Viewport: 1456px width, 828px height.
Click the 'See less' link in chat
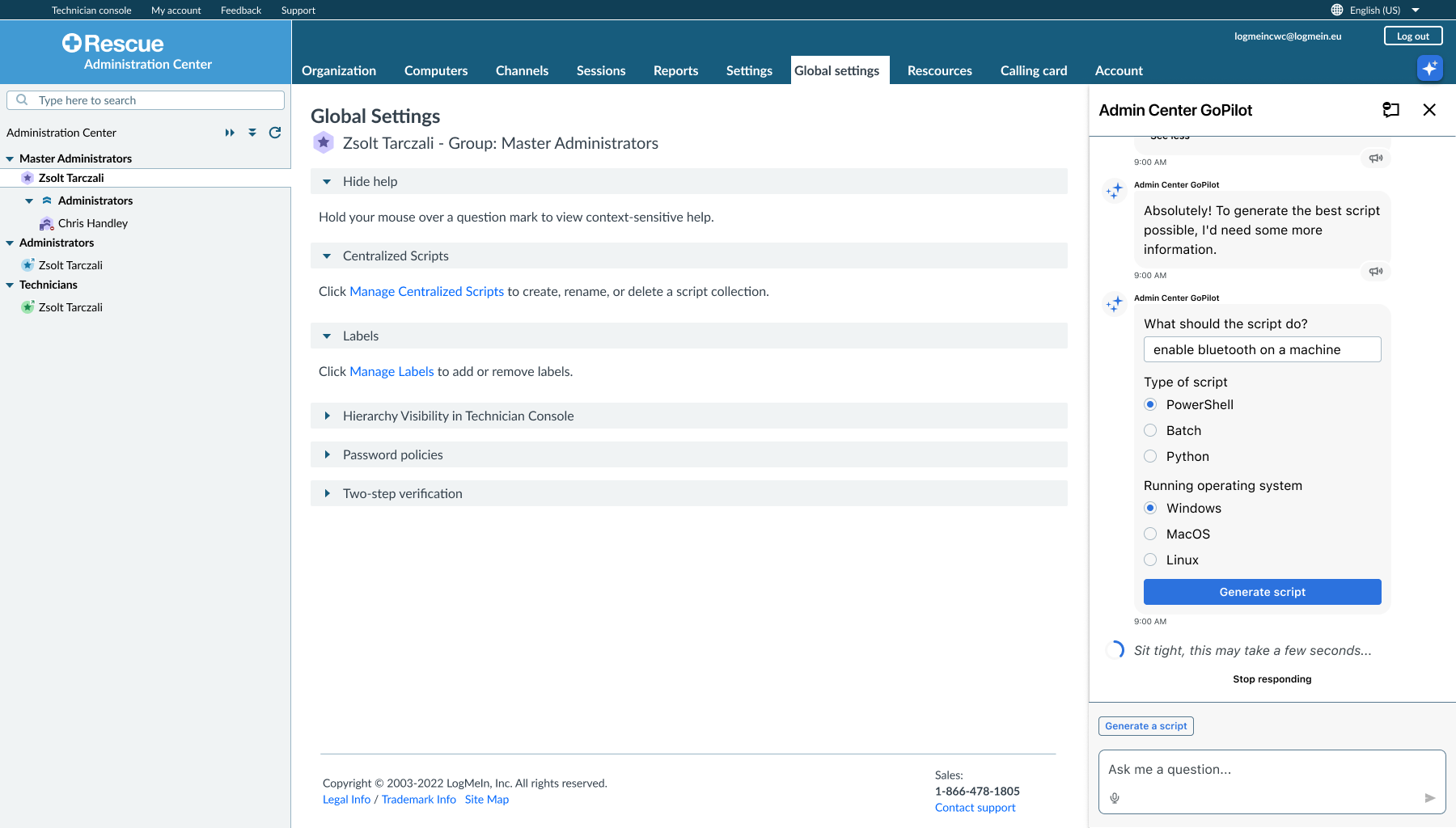(1170, 137)
